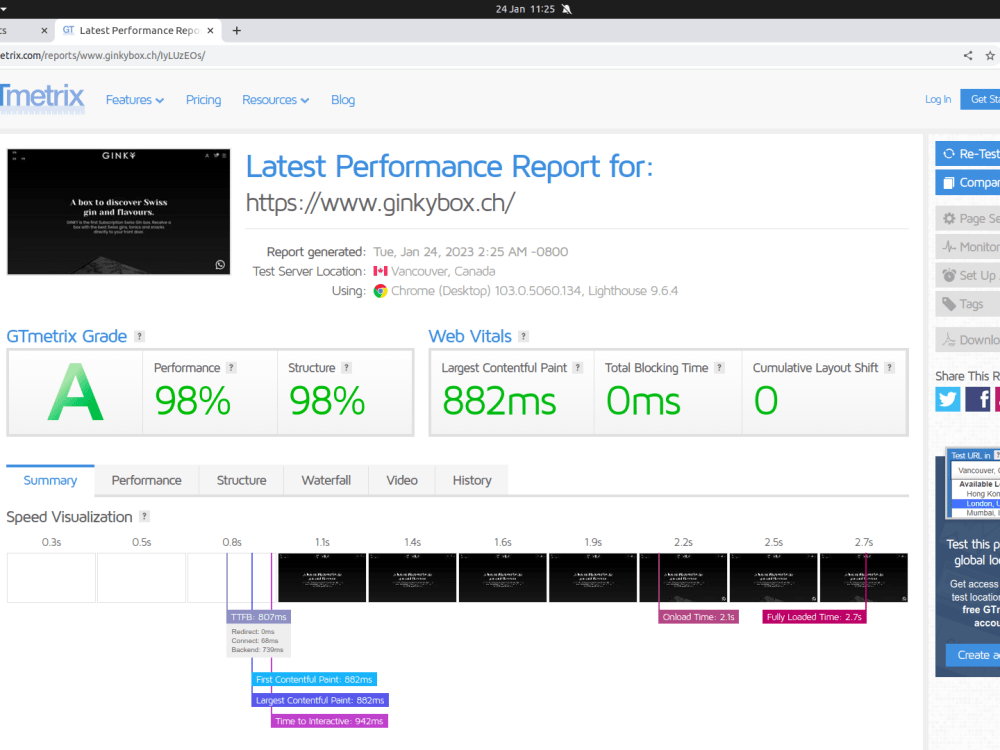Click the help icon next to Web Vitals
Screen dimensions: 1000x750
coord(524,336)
